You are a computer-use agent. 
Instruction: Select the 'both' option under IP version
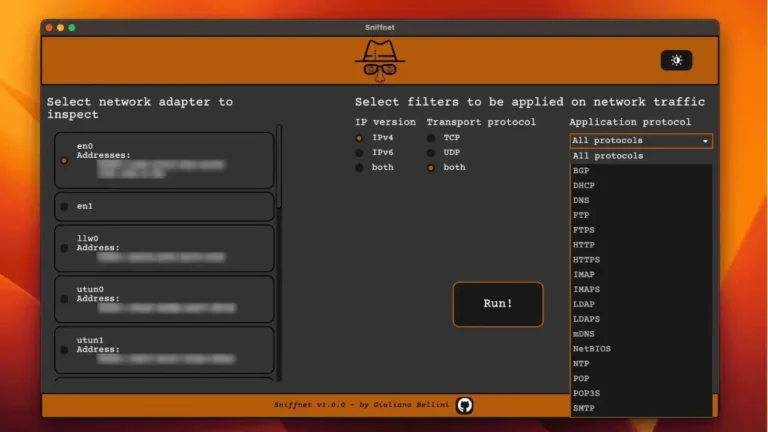(x=359, y=168)
